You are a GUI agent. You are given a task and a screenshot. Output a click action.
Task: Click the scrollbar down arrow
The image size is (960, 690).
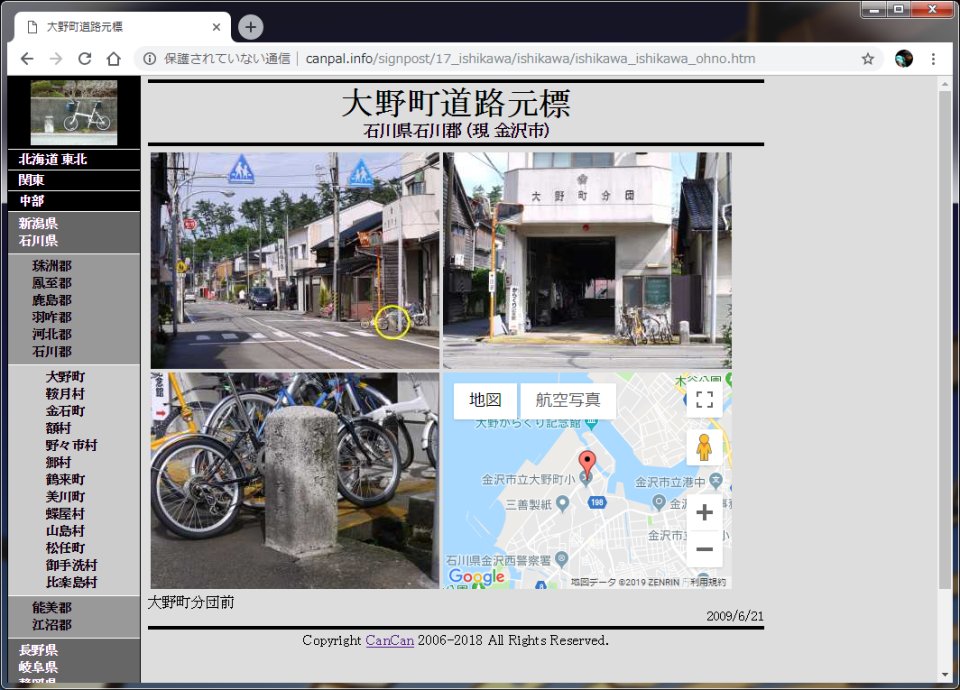pyautogui.click(x=945, y=675)
